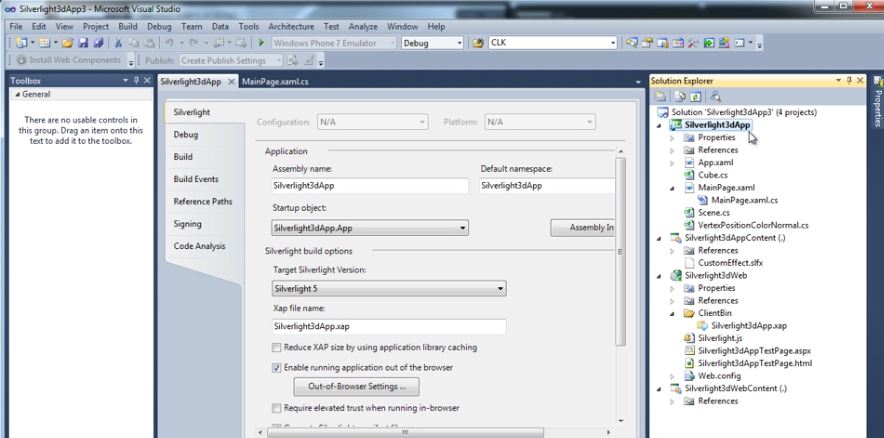
Task: Open the Project menu
Action: click(x=96, y=26)
